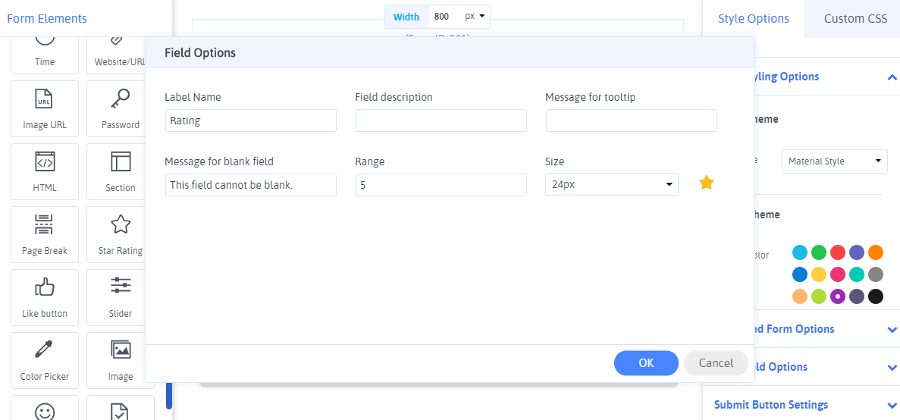Viewport: 900px width, 420px height.
Task: Select the pink color swatch
Action: point(837,274)
